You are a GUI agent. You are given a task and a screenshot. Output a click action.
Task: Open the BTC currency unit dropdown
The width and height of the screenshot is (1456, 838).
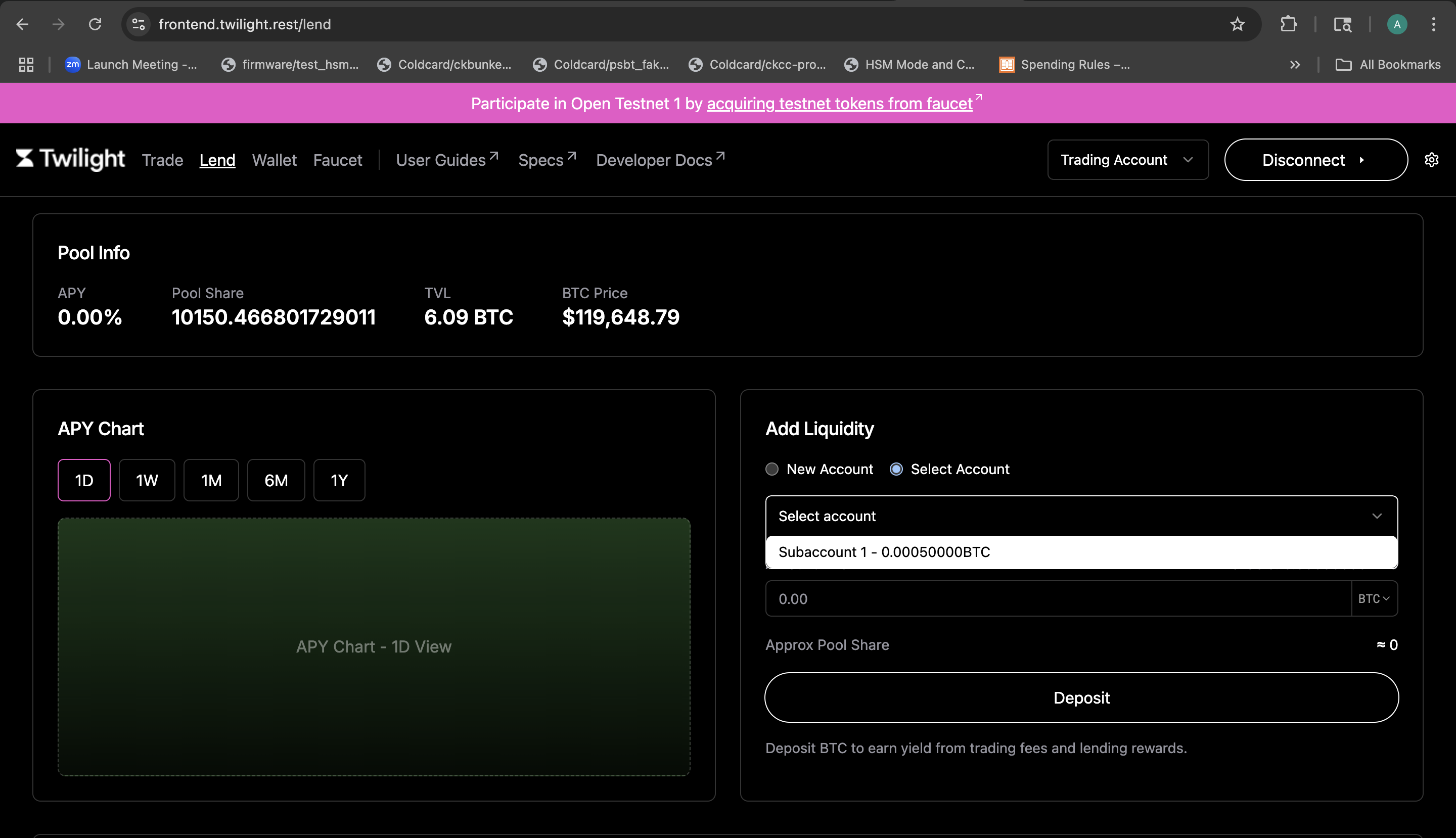click(1374, 598)
